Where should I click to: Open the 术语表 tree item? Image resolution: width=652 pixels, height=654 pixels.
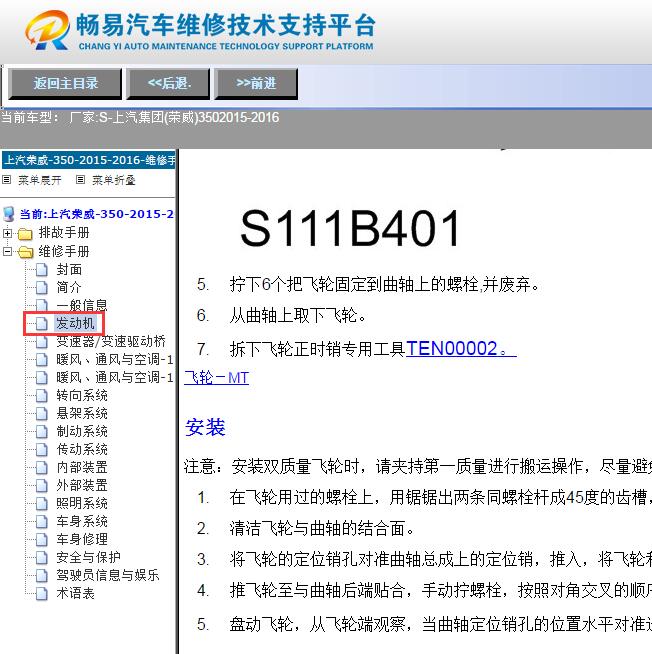76,593
